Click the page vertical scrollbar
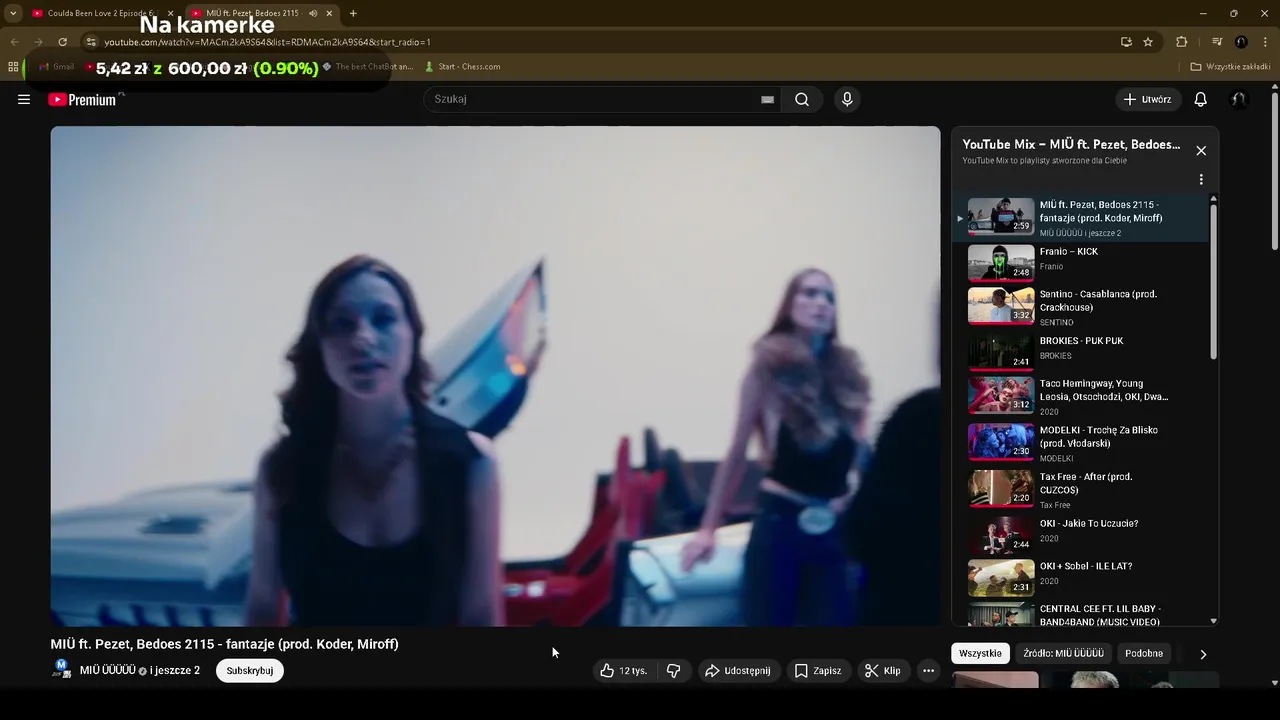1280x720 pixels. point(1275,170)
